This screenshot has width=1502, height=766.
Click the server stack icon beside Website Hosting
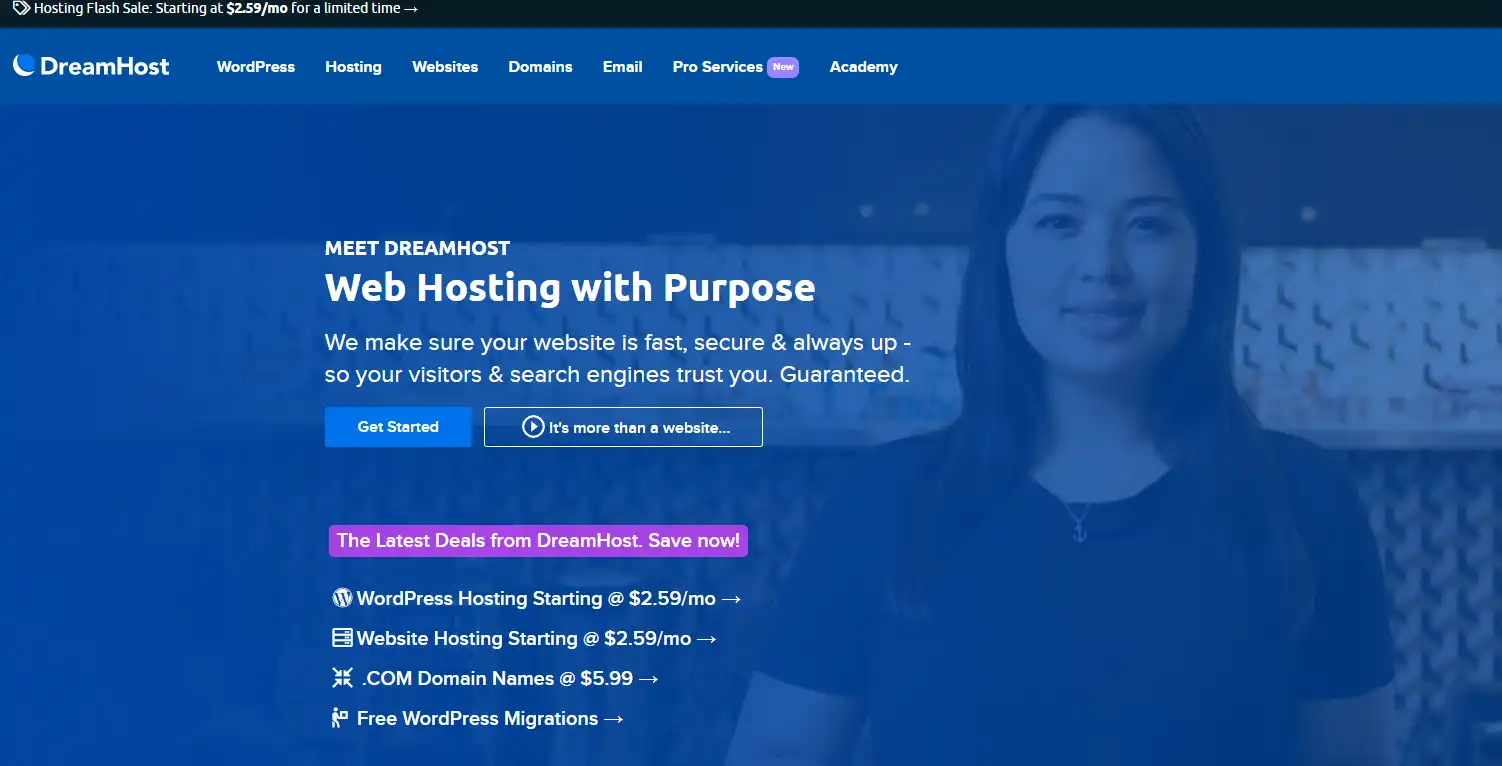click(342, 638)
